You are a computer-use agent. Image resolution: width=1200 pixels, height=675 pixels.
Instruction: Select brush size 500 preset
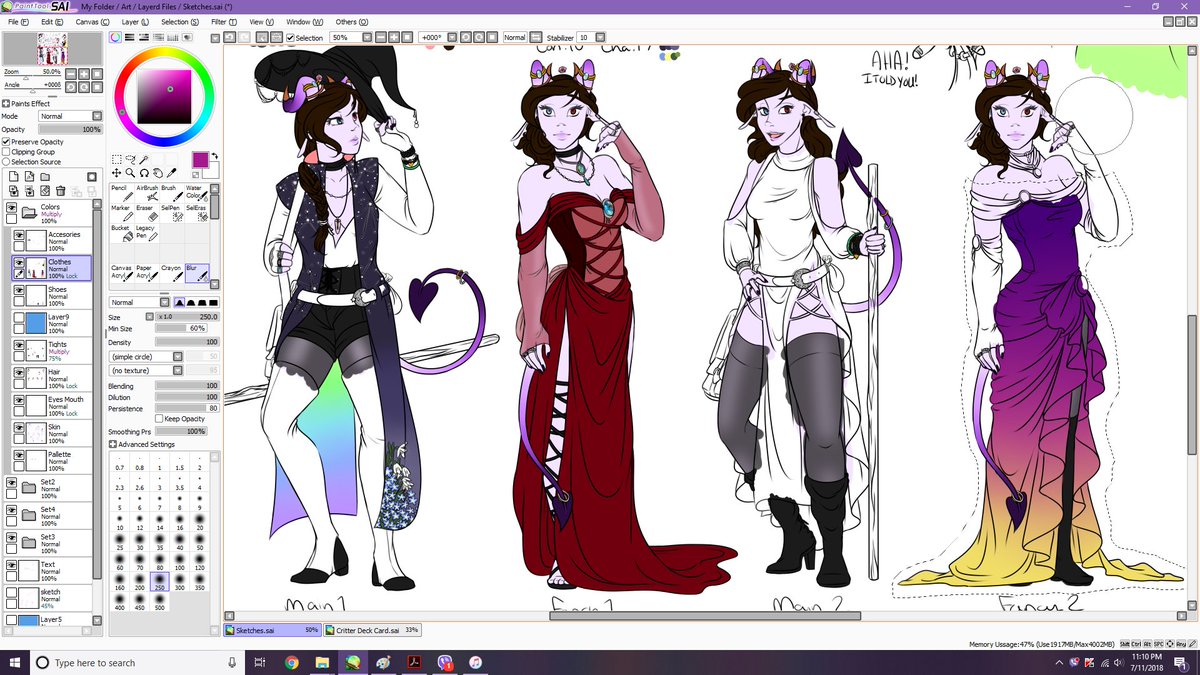tap(160, 602)
